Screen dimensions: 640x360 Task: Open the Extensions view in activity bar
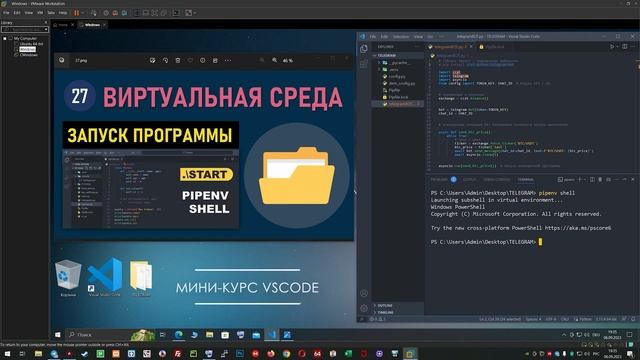click(364, 64)
